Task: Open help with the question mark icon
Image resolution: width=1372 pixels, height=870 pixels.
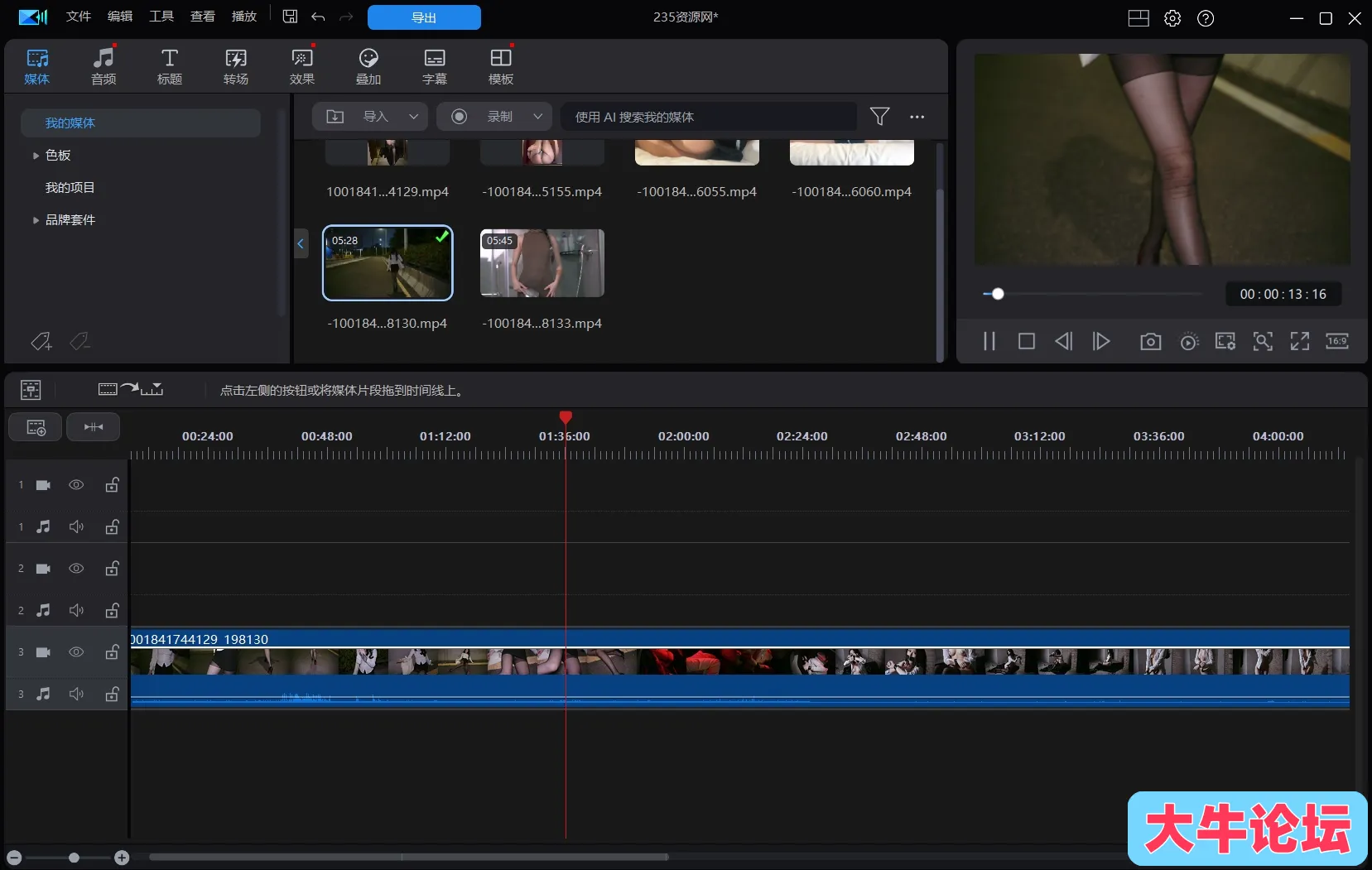Action: point(1206,18)
